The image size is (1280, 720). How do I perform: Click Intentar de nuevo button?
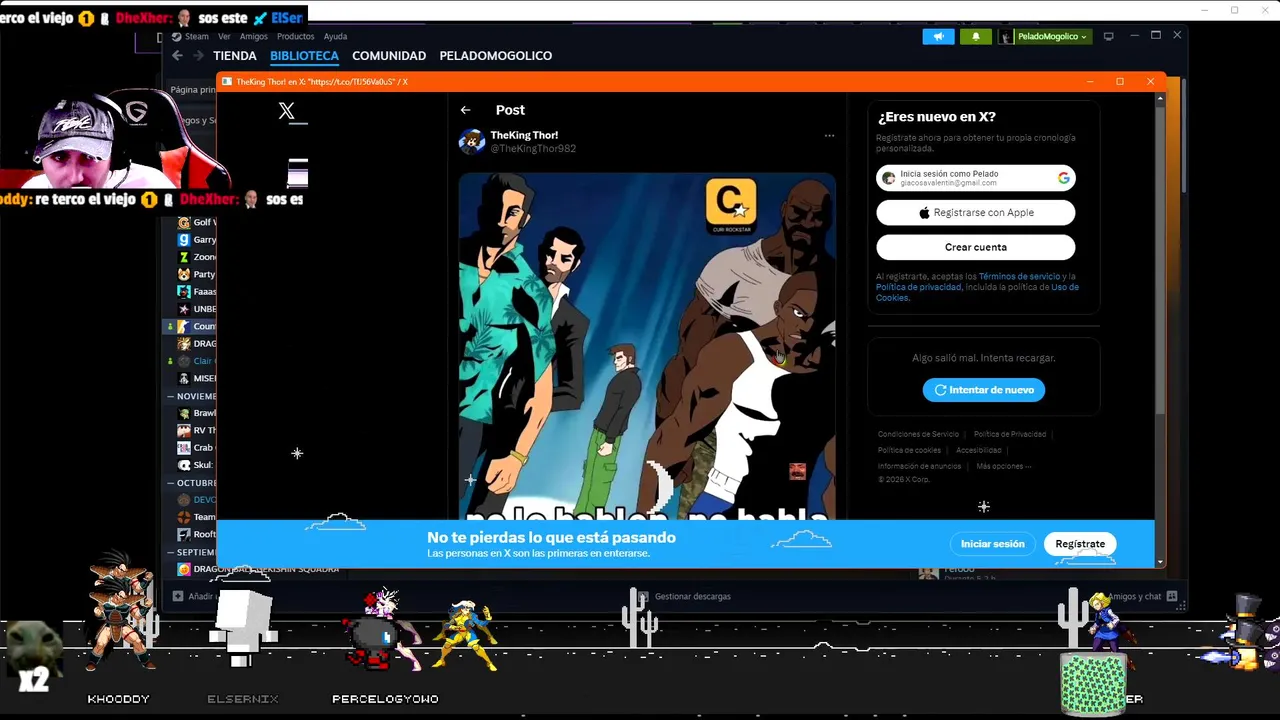pyautogui.click(x=984, y=390)
